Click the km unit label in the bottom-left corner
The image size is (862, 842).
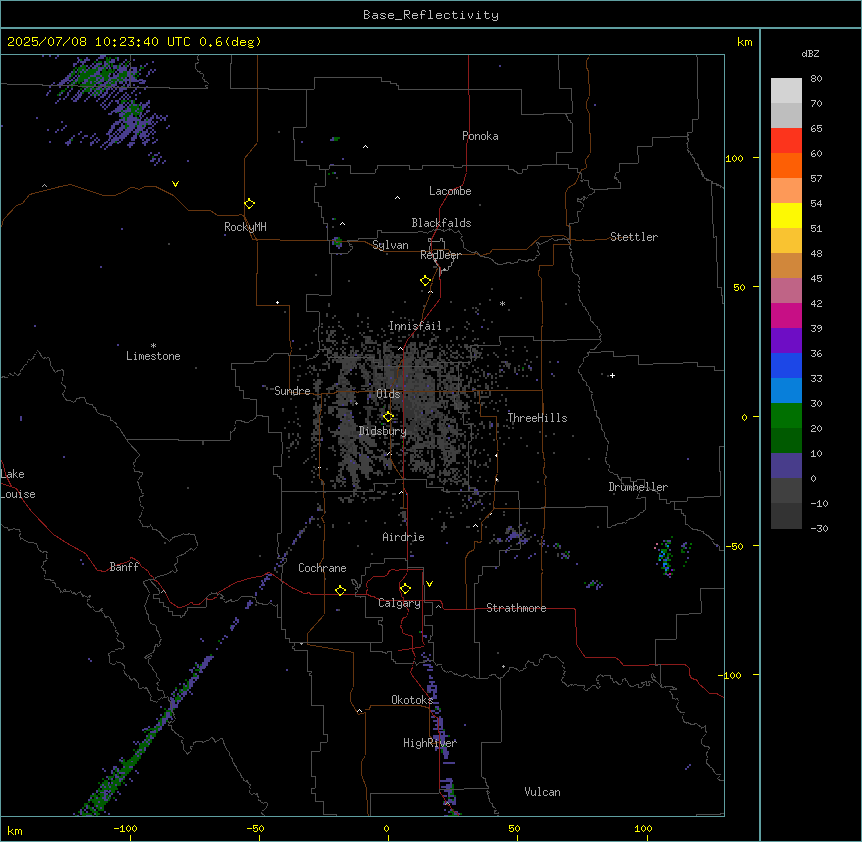[x=15, y=831]
